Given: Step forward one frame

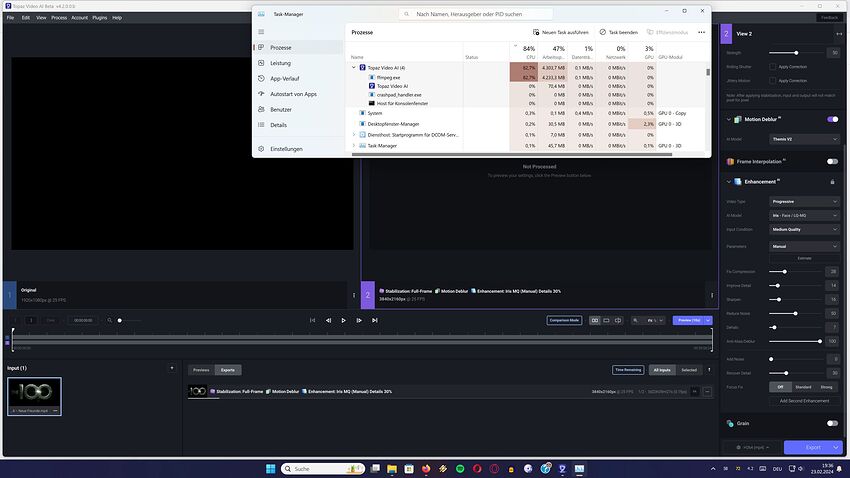Looking at the screenshot, I should tap(359, 320).
